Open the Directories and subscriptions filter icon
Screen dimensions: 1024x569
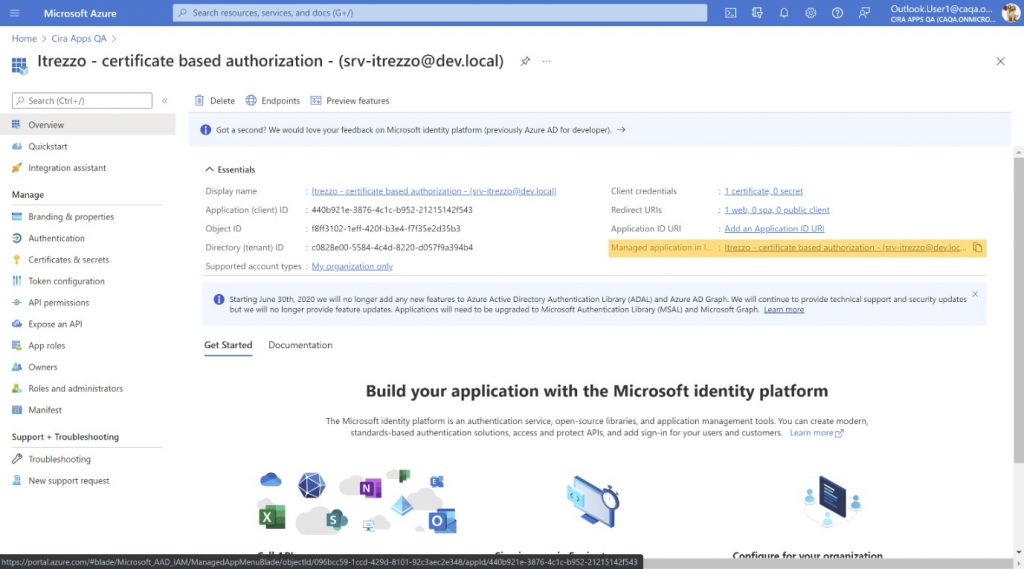pos(757,13)
